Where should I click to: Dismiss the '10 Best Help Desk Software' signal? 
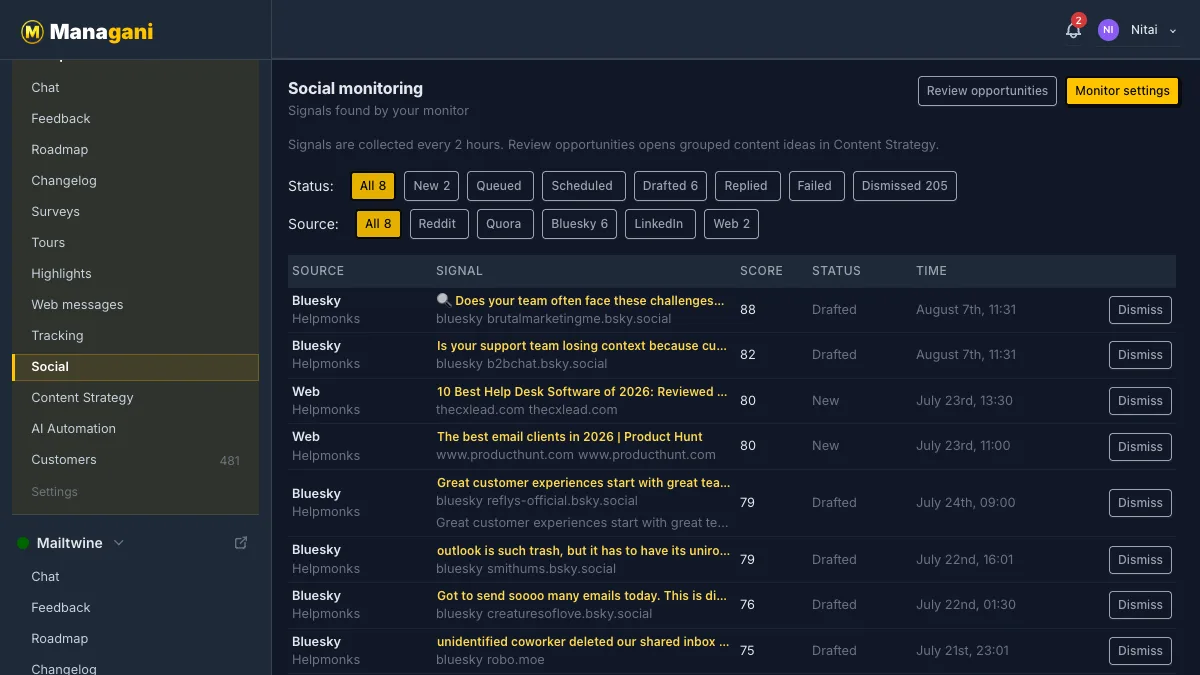pos(1140,401)
